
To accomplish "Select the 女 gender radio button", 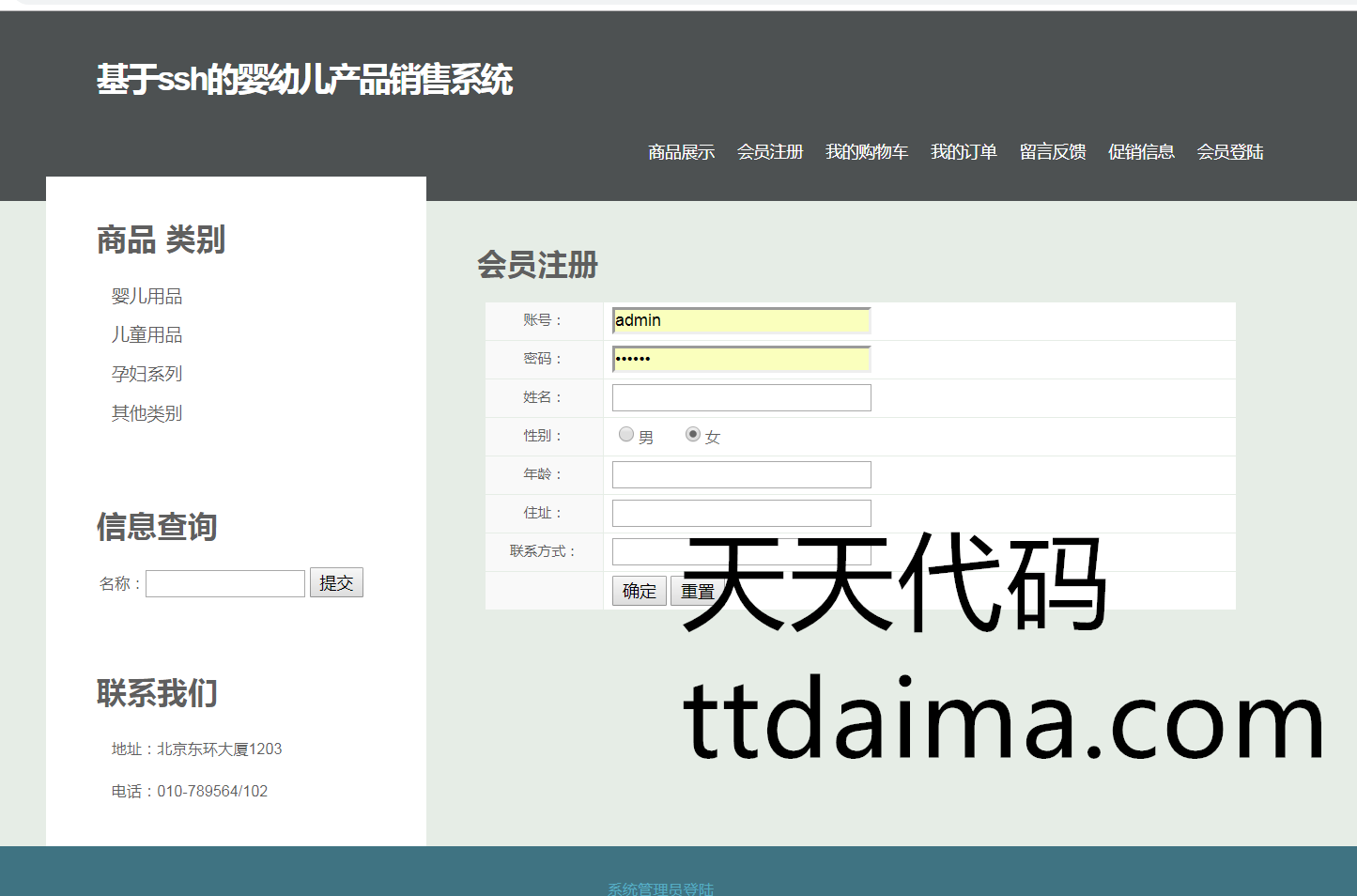I will pos(693,434).
